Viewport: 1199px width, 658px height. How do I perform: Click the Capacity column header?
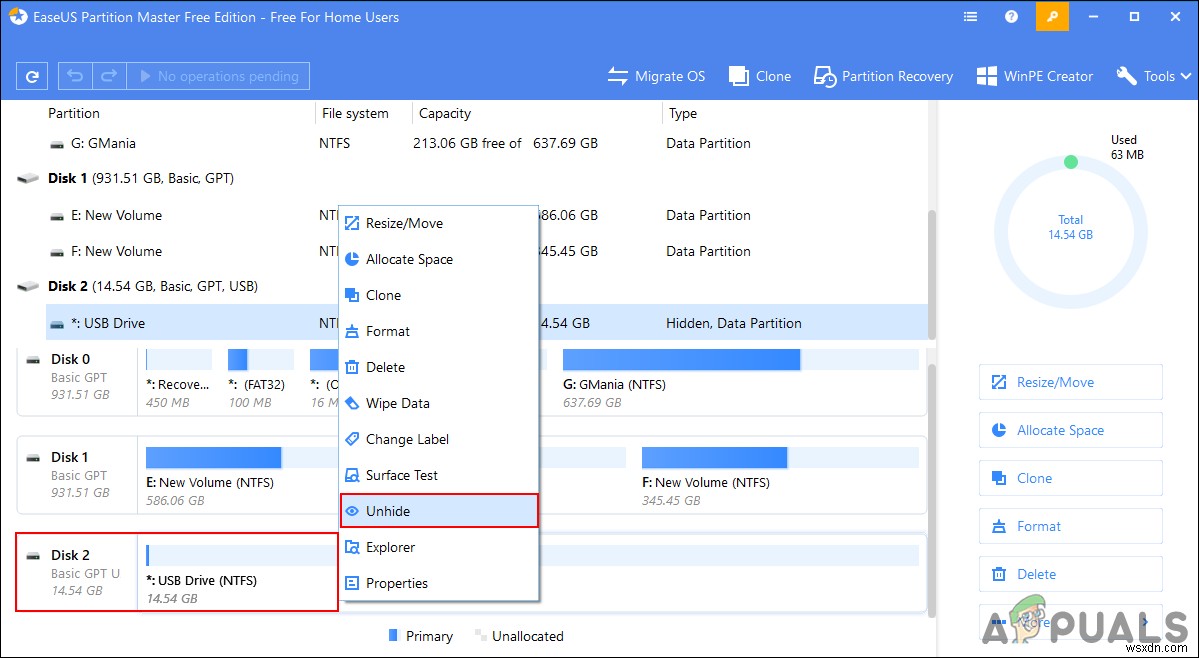(x=444, y=113)
